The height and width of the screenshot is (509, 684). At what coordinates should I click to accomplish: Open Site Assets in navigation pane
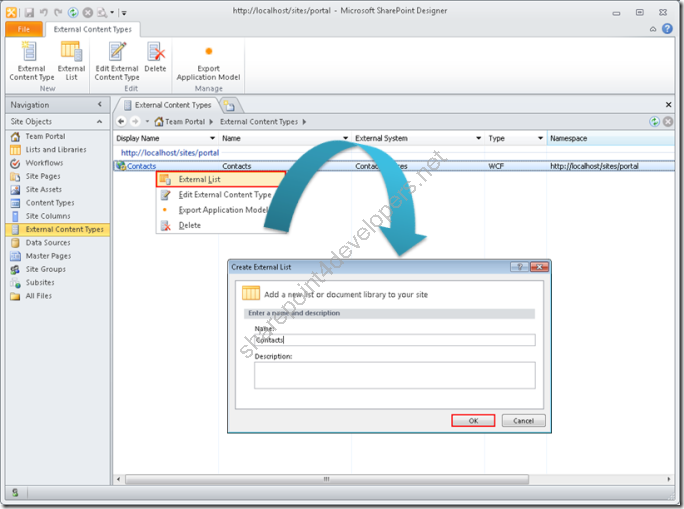(x=44, y=190)
